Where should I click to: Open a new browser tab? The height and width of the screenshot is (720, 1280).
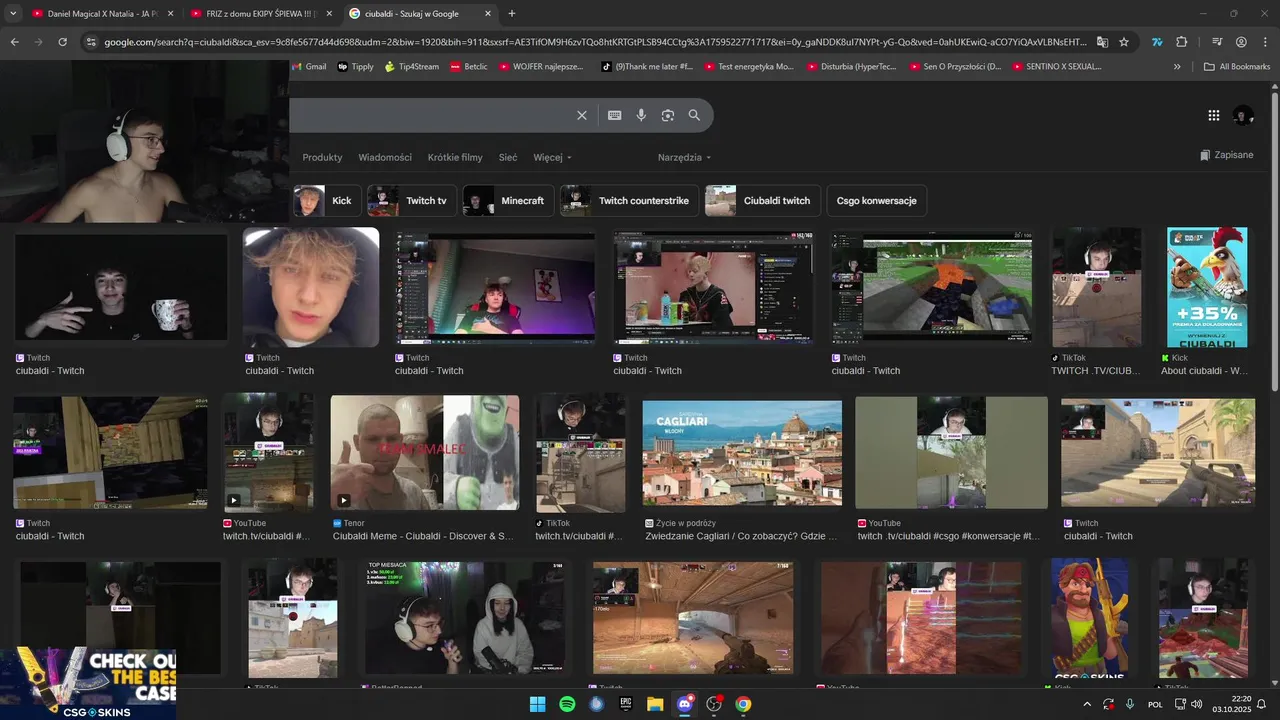[512, 14]
